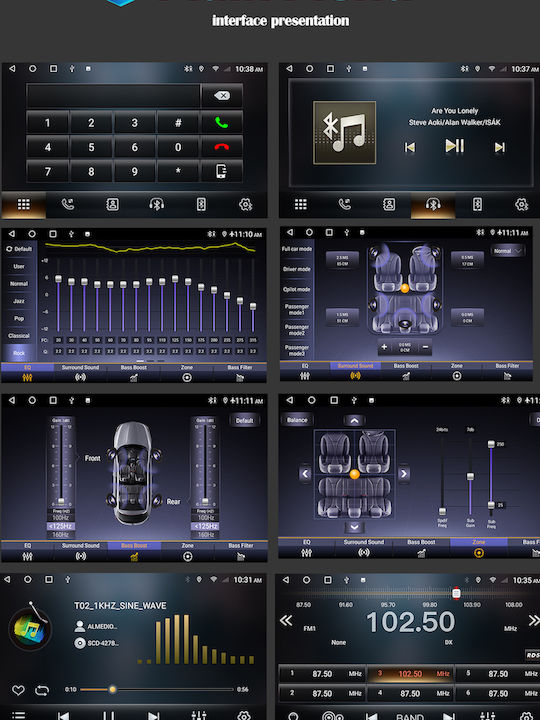Select <125Hz in the Front frequency list
The image size is (540, 720).
[61, 526]
